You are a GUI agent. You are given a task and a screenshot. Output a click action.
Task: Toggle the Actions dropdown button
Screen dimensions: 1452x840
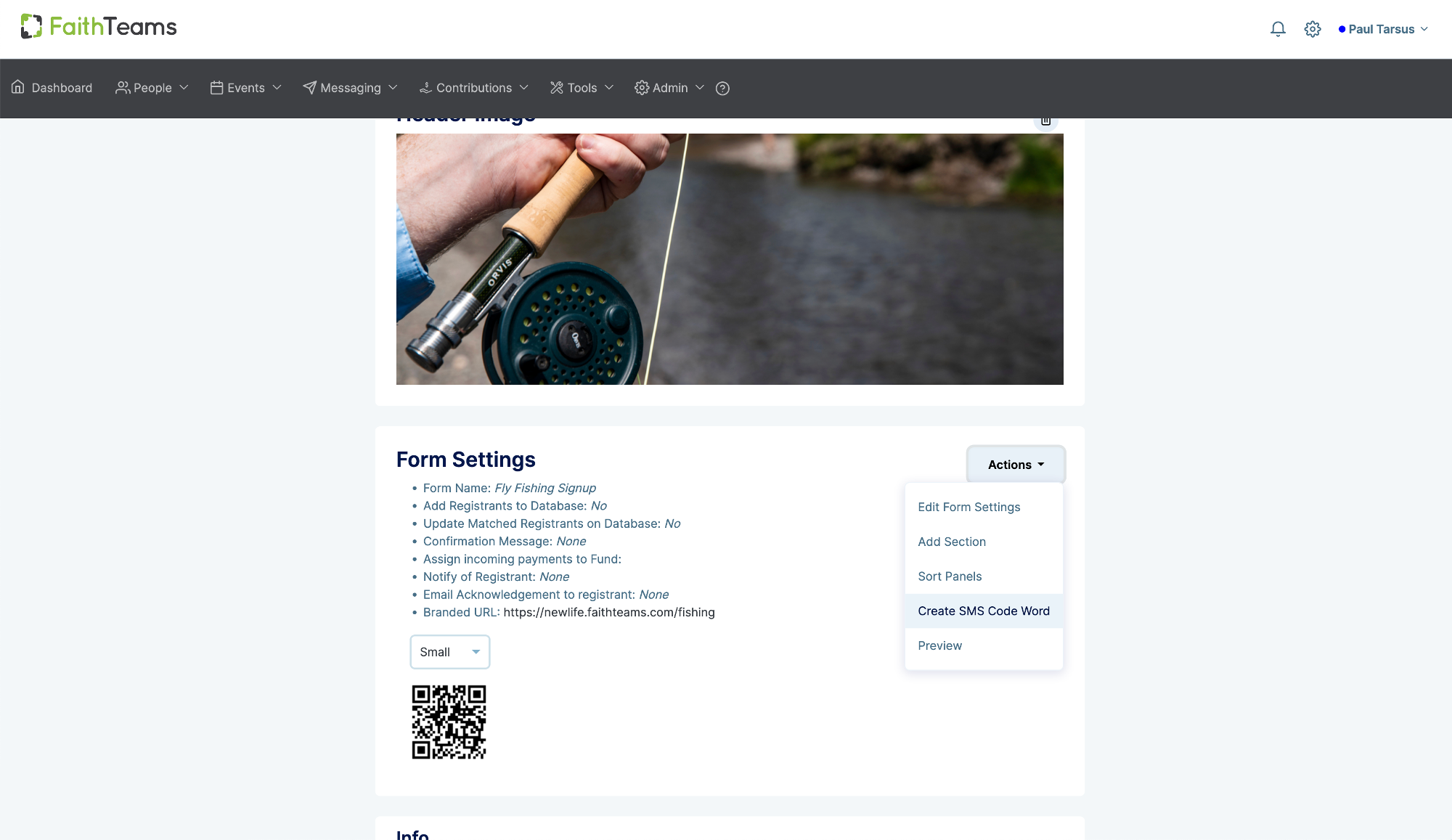1015,465
